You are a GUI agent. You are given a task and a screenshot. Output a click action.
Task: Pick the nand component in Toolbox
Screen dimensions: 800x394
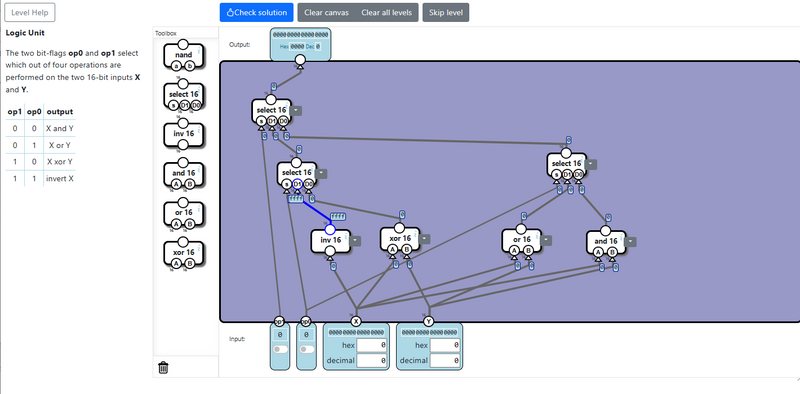tap(183, 55)
